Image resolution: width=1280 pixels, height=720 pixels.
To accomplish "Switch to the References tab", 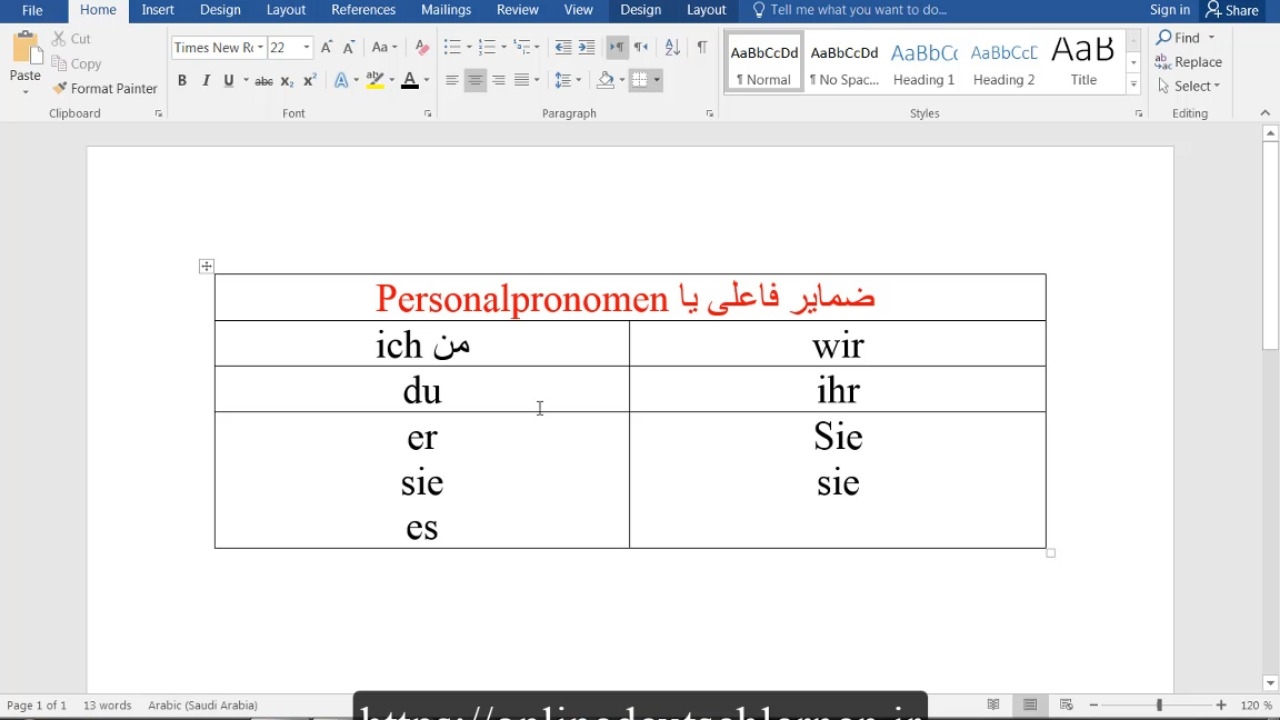I will pos(363,10).
